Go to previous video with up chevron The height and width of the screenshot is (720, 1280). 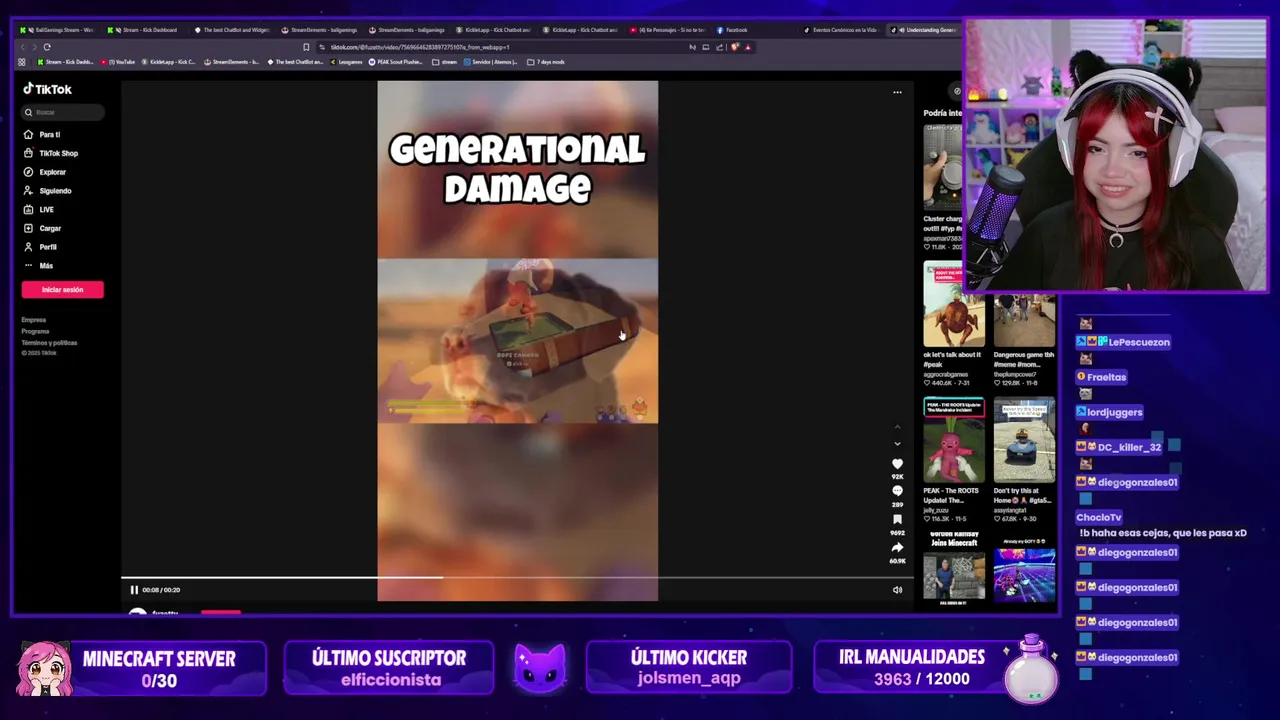pos(897,427)
